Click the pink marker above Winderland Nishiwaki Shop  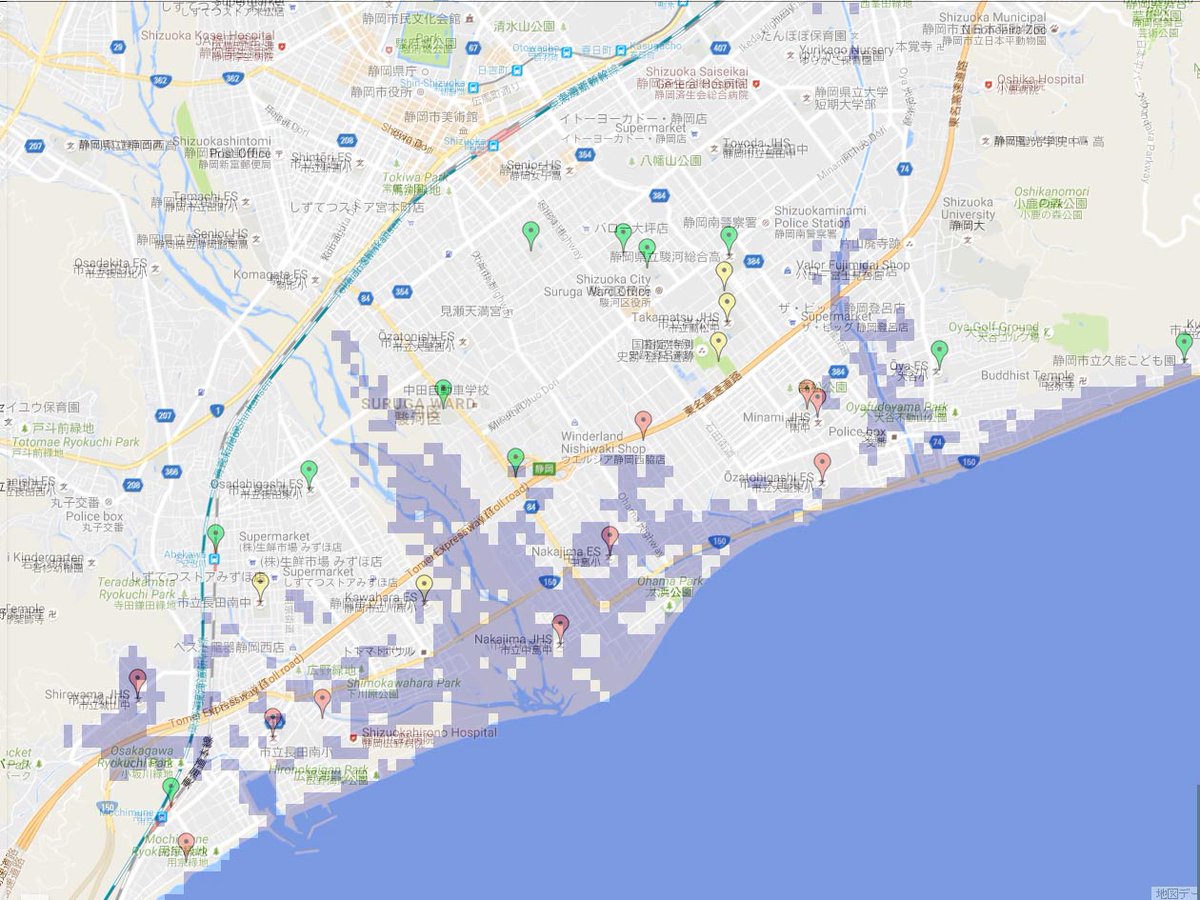pyautogui.click(x=643, y=424)
